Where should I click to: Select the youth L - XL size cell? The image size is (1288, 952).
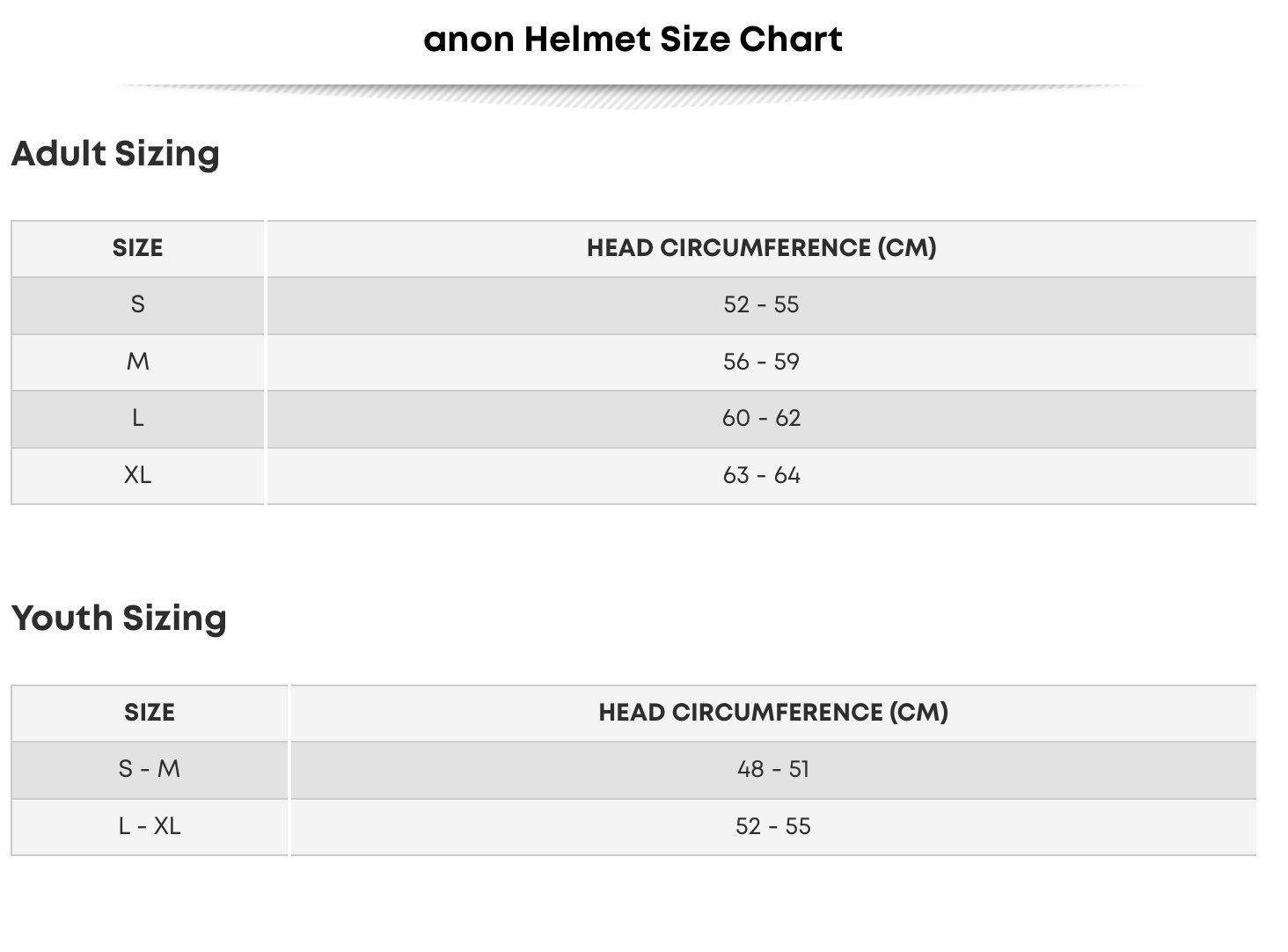[150, 827]
